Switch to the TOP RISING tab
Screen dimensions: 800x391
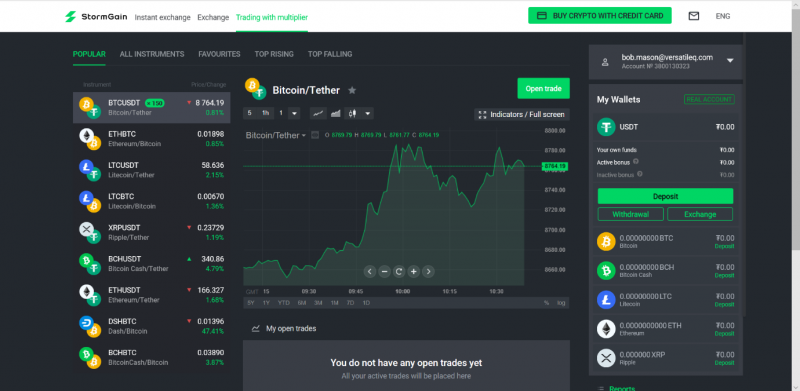[x=274, y=54]
